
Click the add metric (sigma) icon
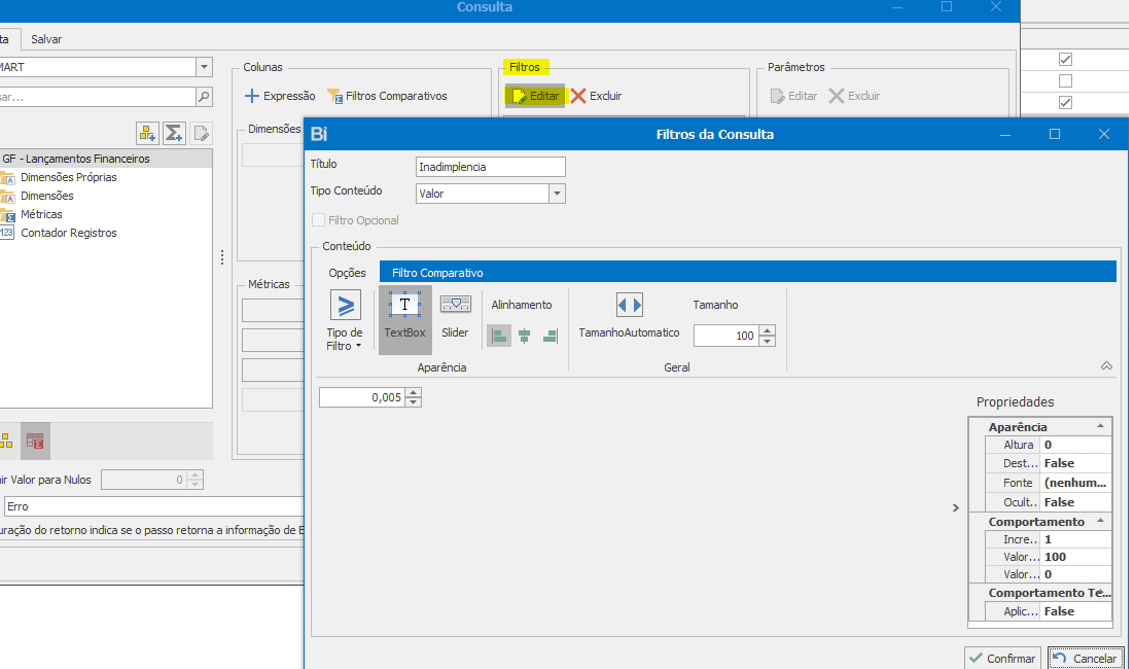(x=174, y=133)
